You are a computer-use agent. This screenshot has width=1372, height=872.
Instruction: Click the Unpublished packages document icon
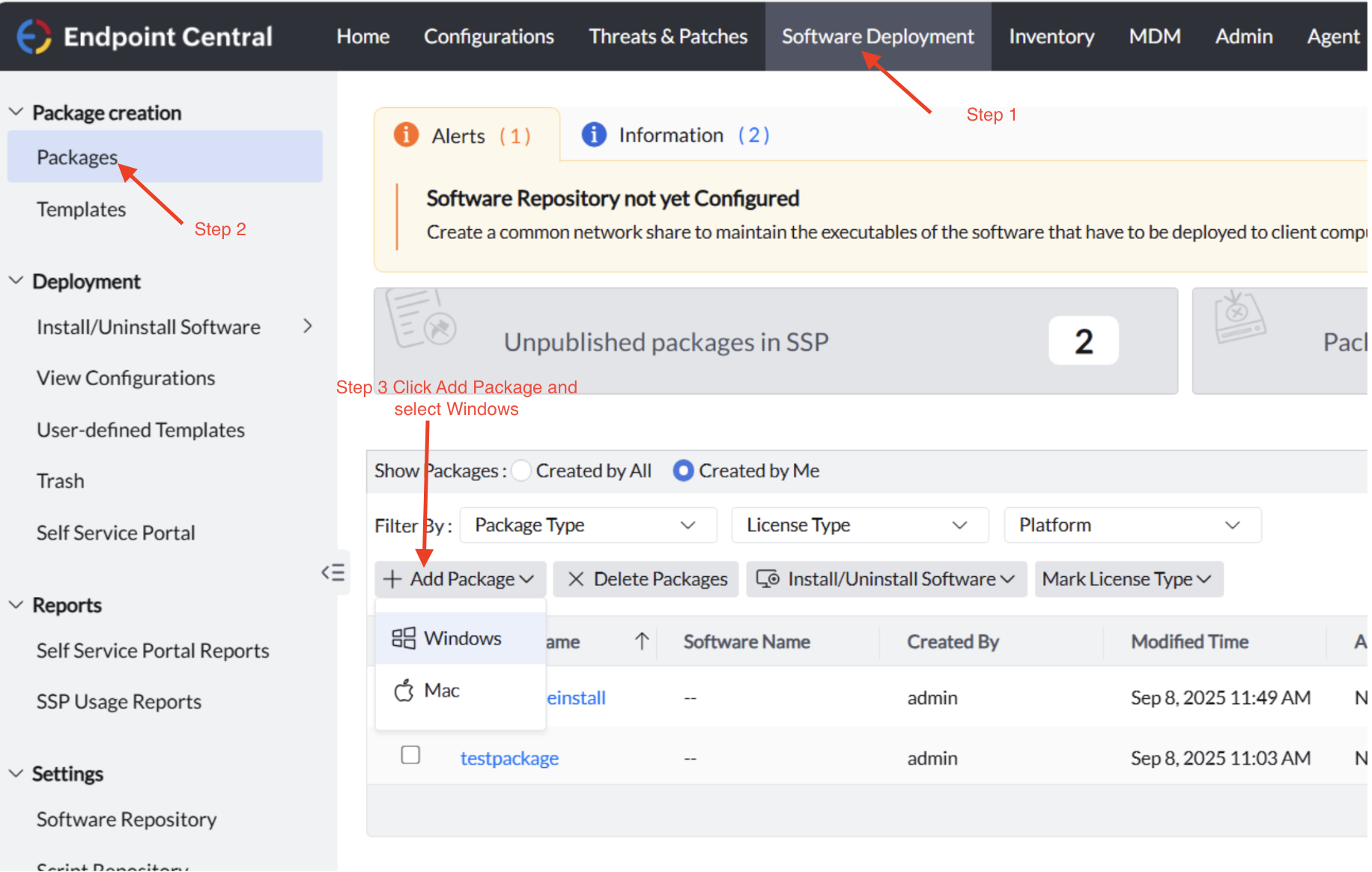pyautogui.click(x=421, y=318)
